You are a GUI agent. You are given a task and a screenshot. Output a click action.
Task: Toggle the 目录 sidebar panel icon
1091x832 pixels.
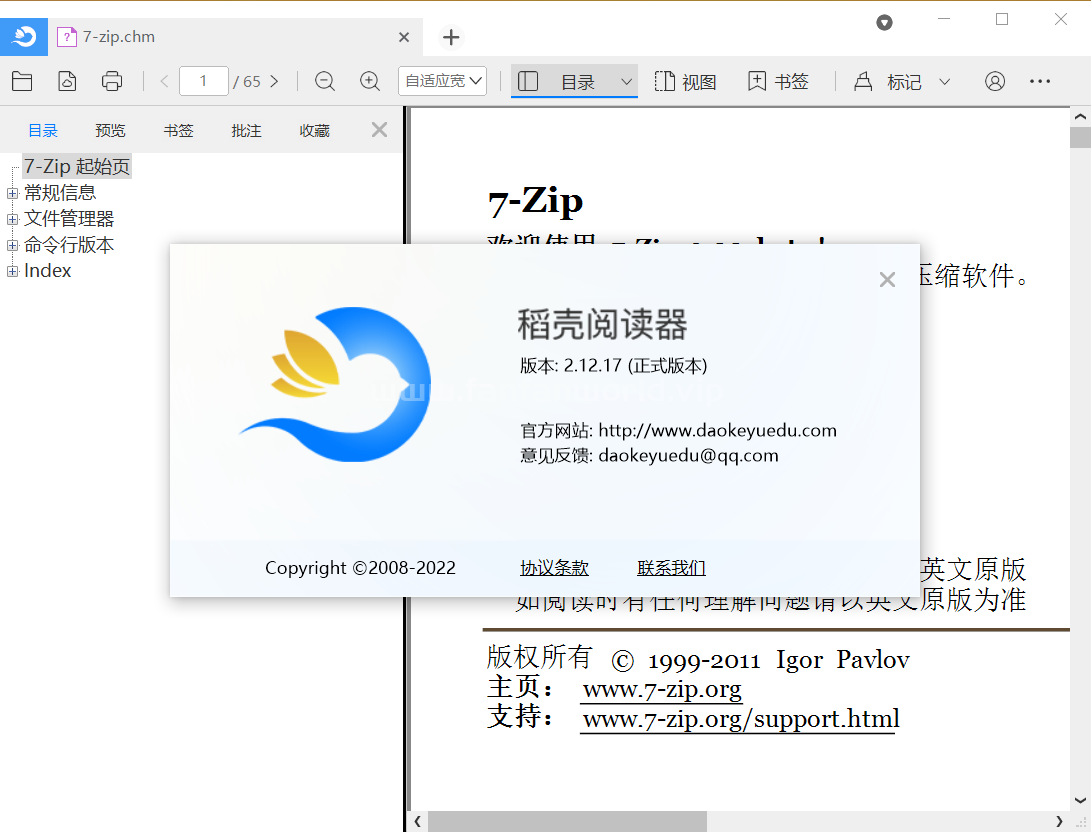pos(528,81)
